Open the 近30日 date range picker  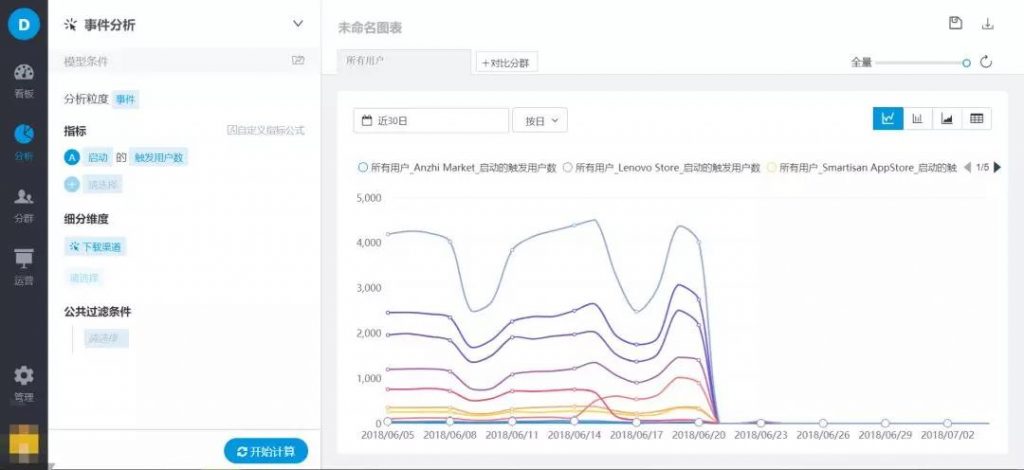click(431, 120)
